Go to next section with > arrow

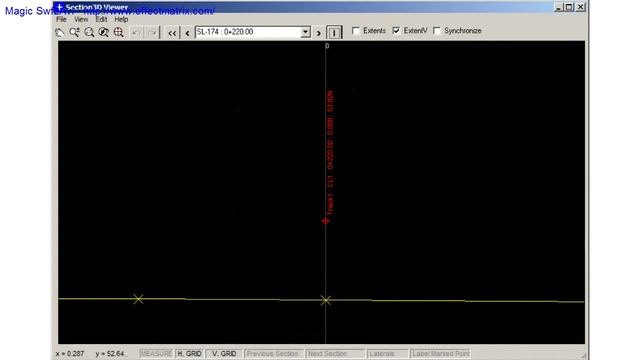tap(319, 33)
